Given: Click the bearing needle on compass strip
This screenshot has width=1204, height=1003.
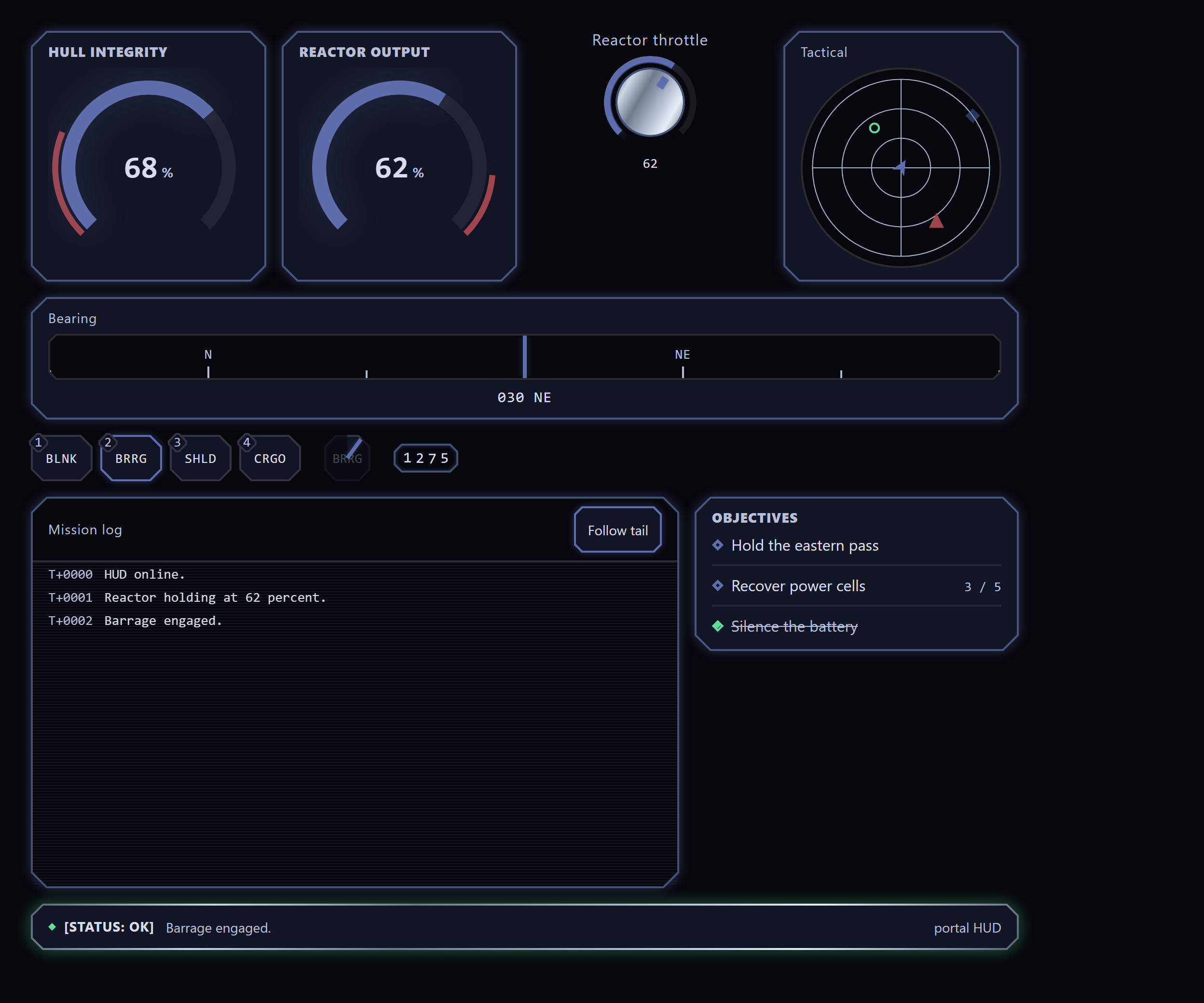Looking at the screenshot, I should tap(525, 356).
